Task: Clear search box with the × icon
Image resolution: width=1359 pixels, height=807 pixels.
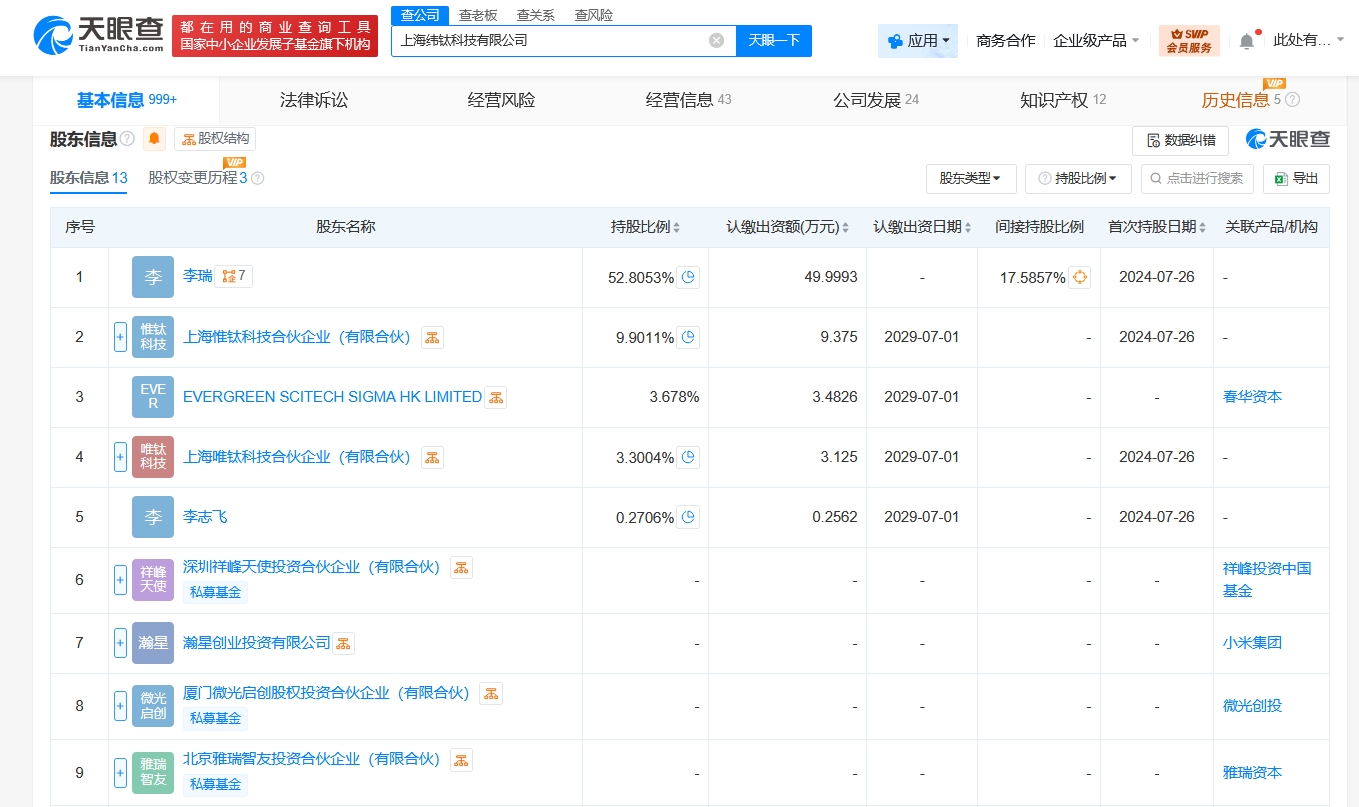Action: (x=716, y=39)
